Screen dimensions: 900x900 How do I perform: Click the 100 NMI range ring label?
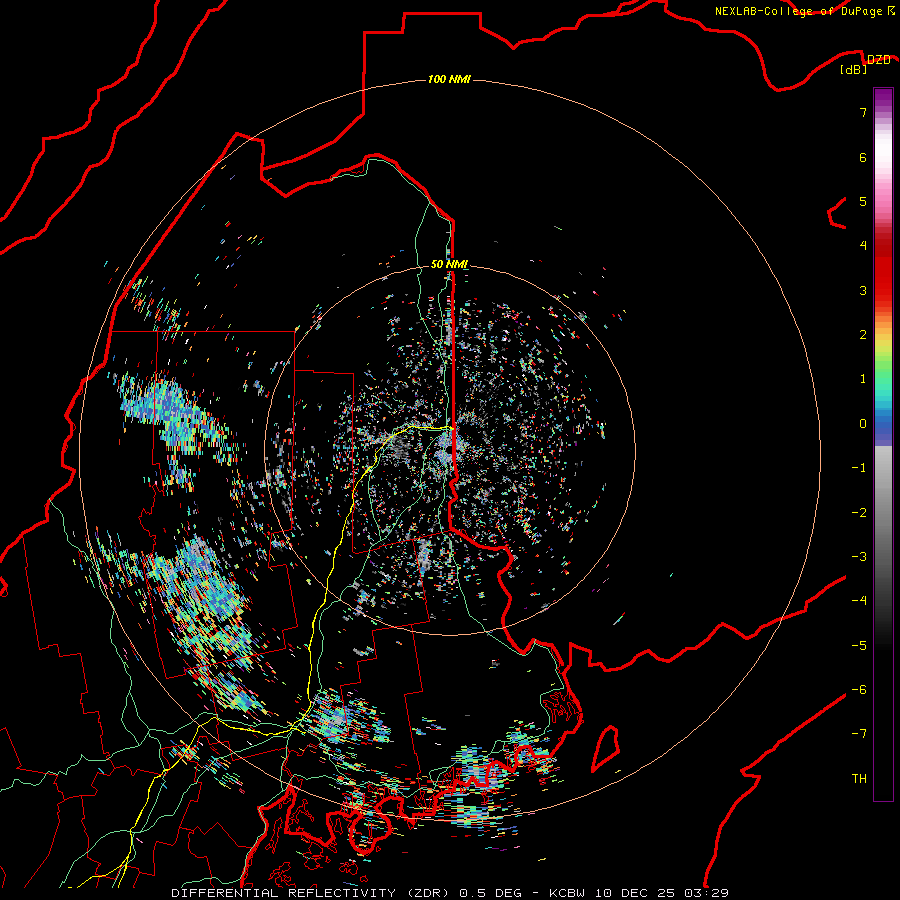(x=449, y=79)
